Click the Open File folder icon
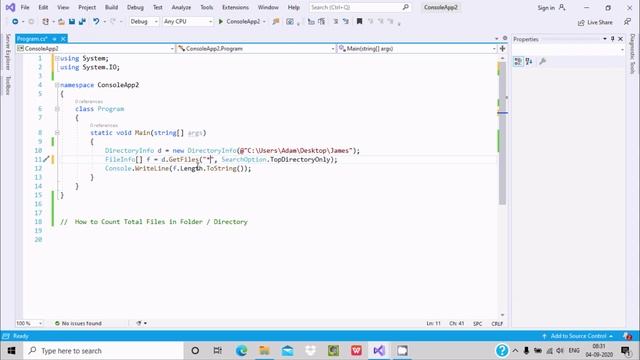Screen dimensions: 640x360 click(x=61, y=22)
